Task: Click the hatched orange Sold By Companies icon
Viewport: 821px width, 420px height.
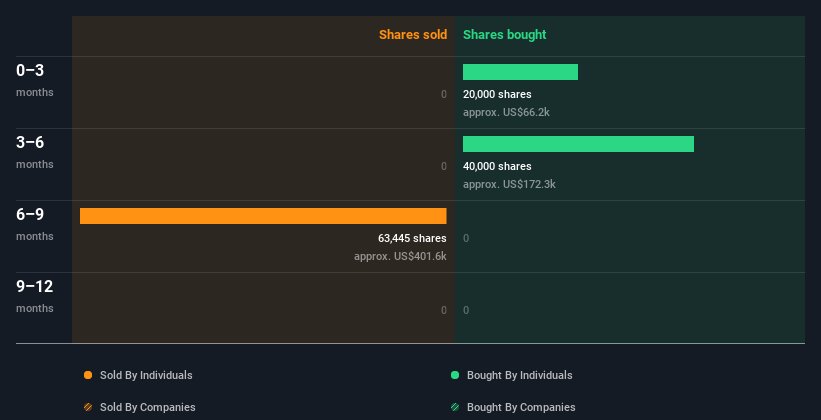Action: point(88,407)
